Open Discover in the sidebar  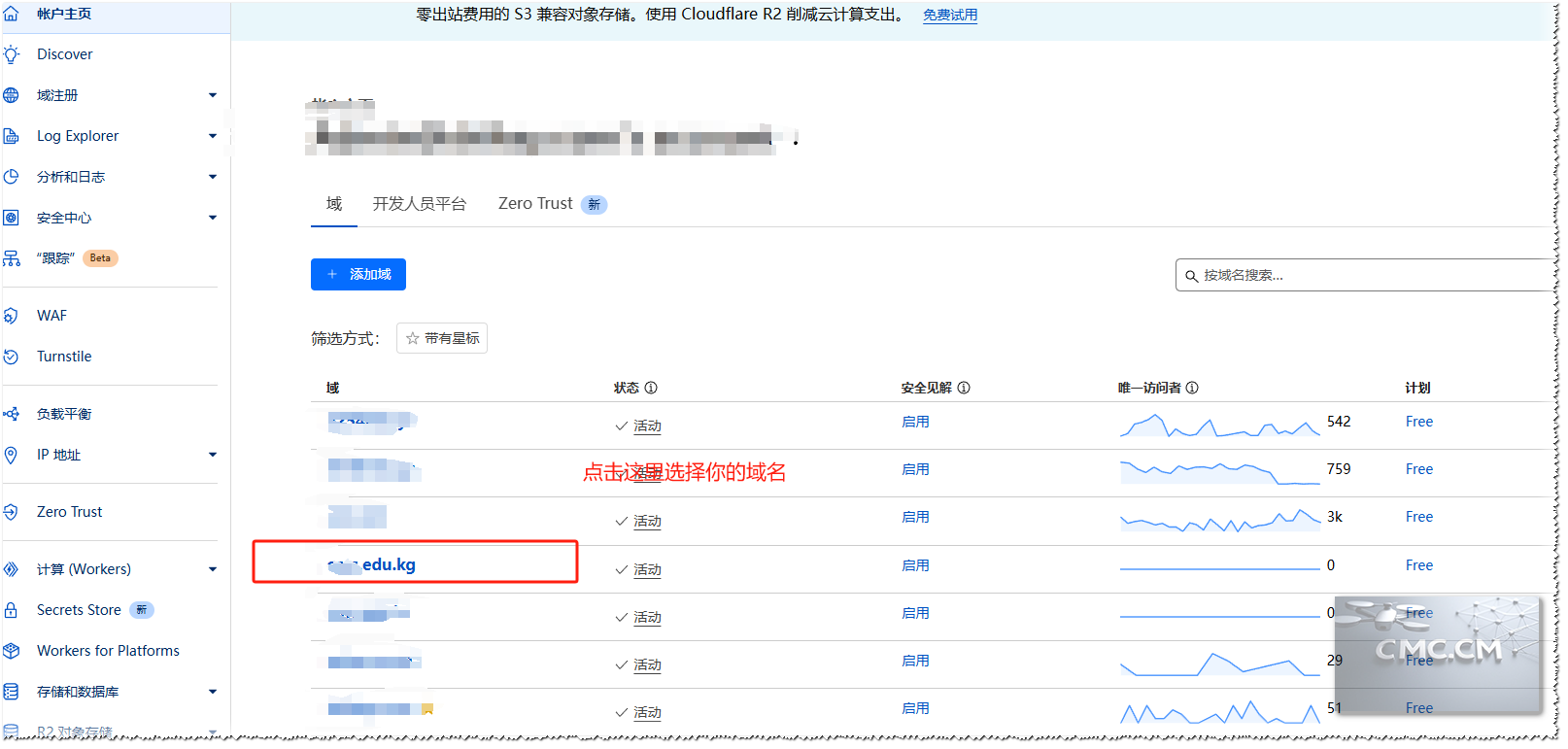click(65, 54)
